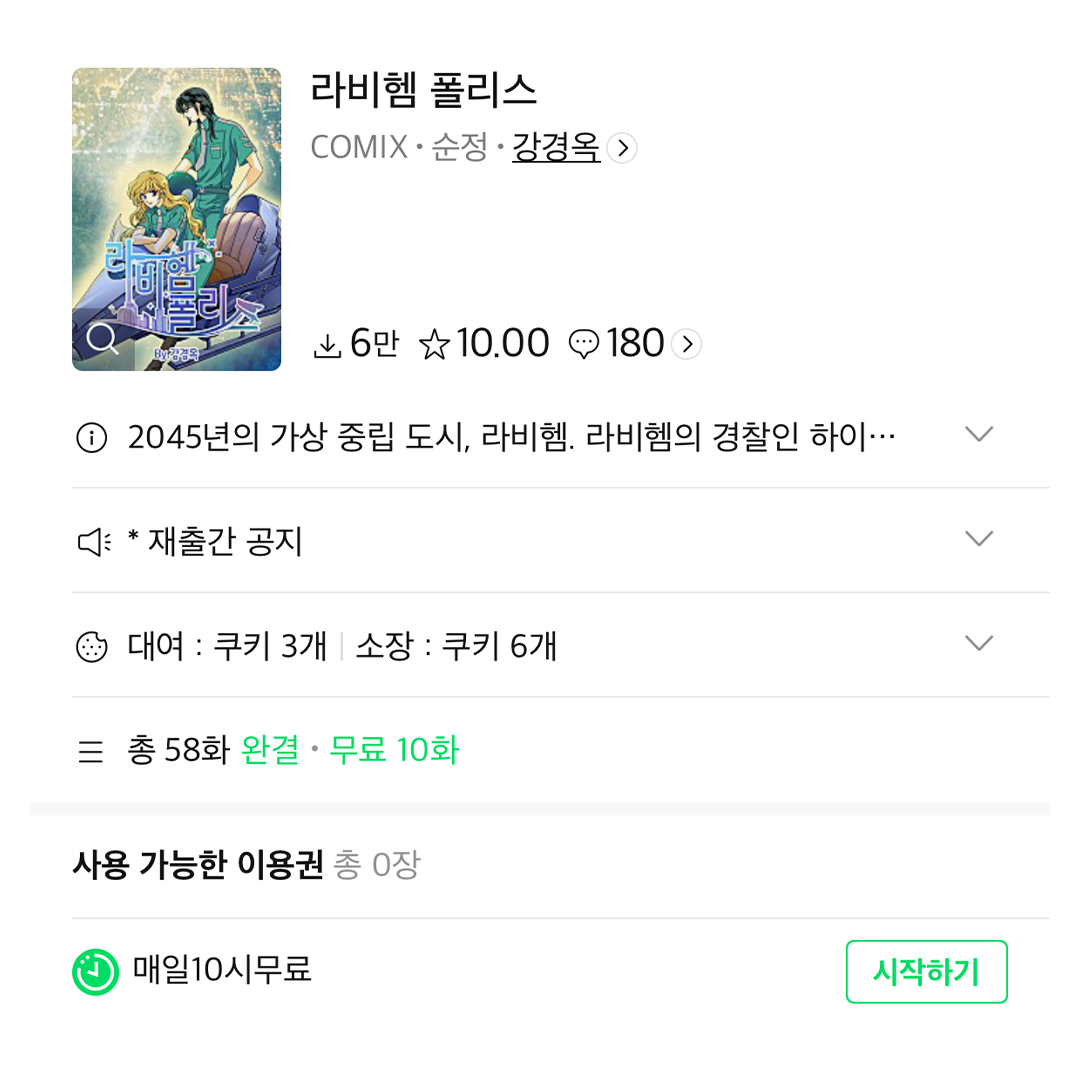Click the episode list hamburger icon
The width and height of the screenshot is (1080, 1080).
coord(91,751)
